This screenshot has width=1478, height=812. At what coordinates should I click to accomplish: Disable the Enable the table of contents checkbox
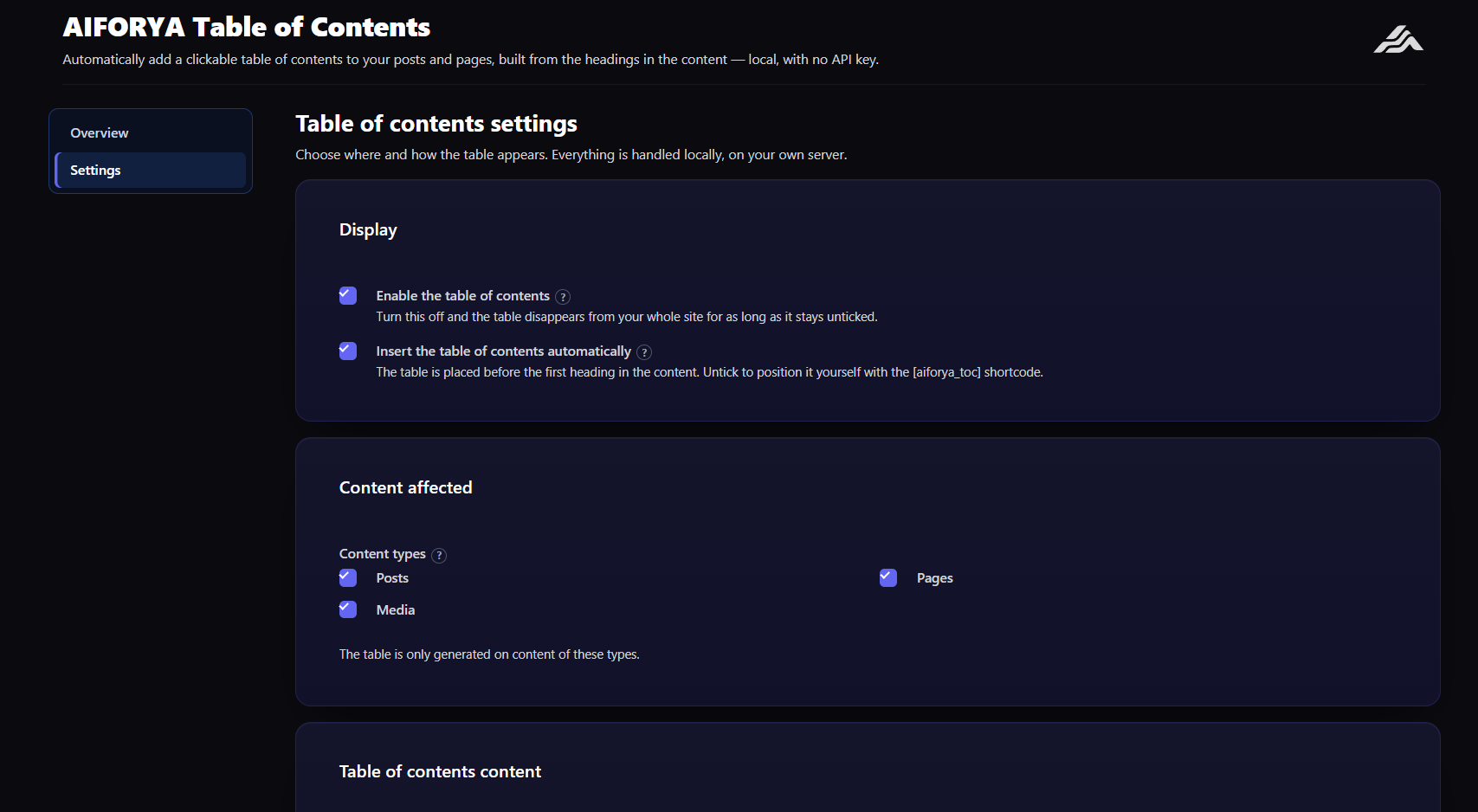coord(348,296)
